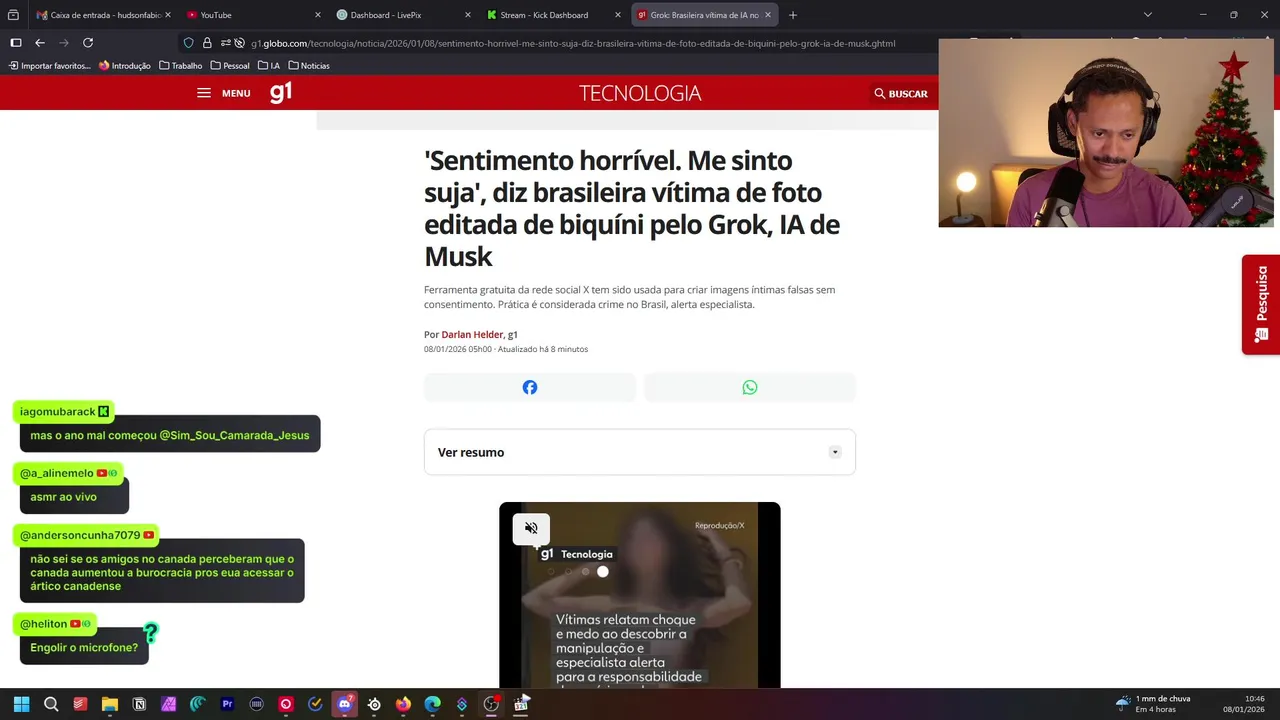The image size is (1280, 720).
Task: Go back to previous page
Action: (x=40, y=43)
